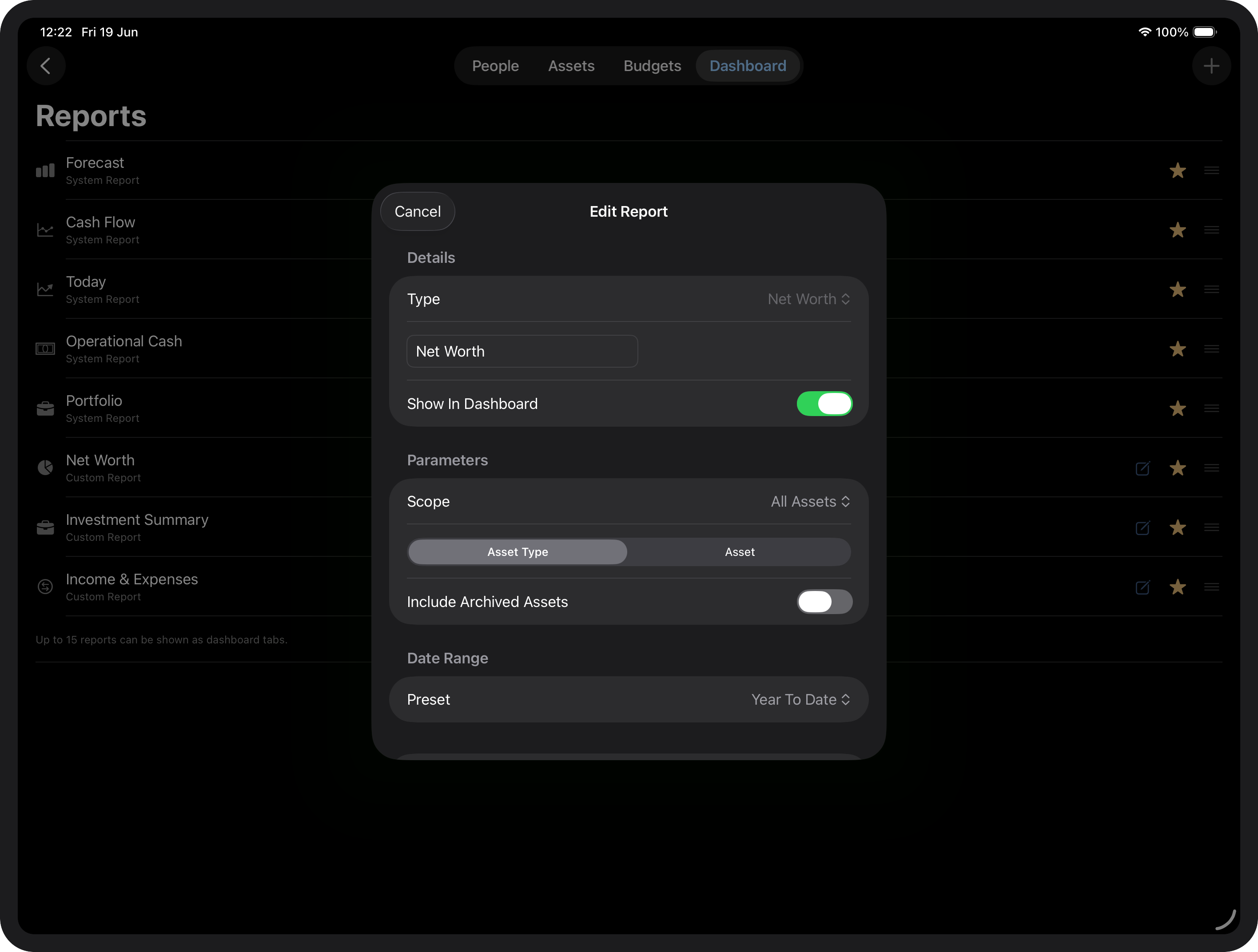Grab reorder handle of Cash Flow report
The width and height of the screenshot is (1258, 952).
coord(1211,230)
